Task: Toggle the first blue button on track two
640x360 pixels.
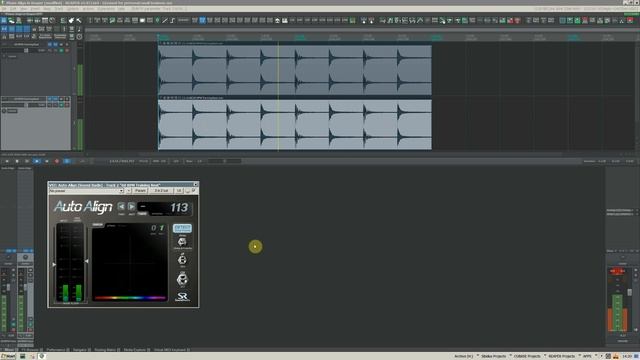Action: pos(50,99)
